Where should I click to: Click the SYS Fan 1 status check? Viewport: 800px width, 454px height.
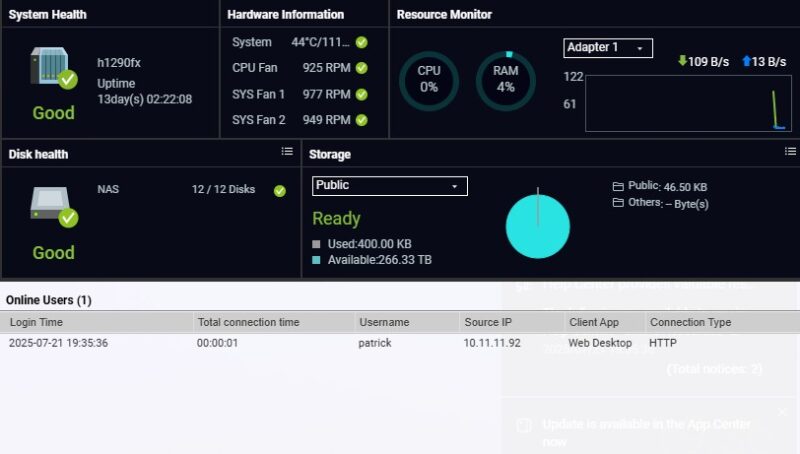pos(362,94)
